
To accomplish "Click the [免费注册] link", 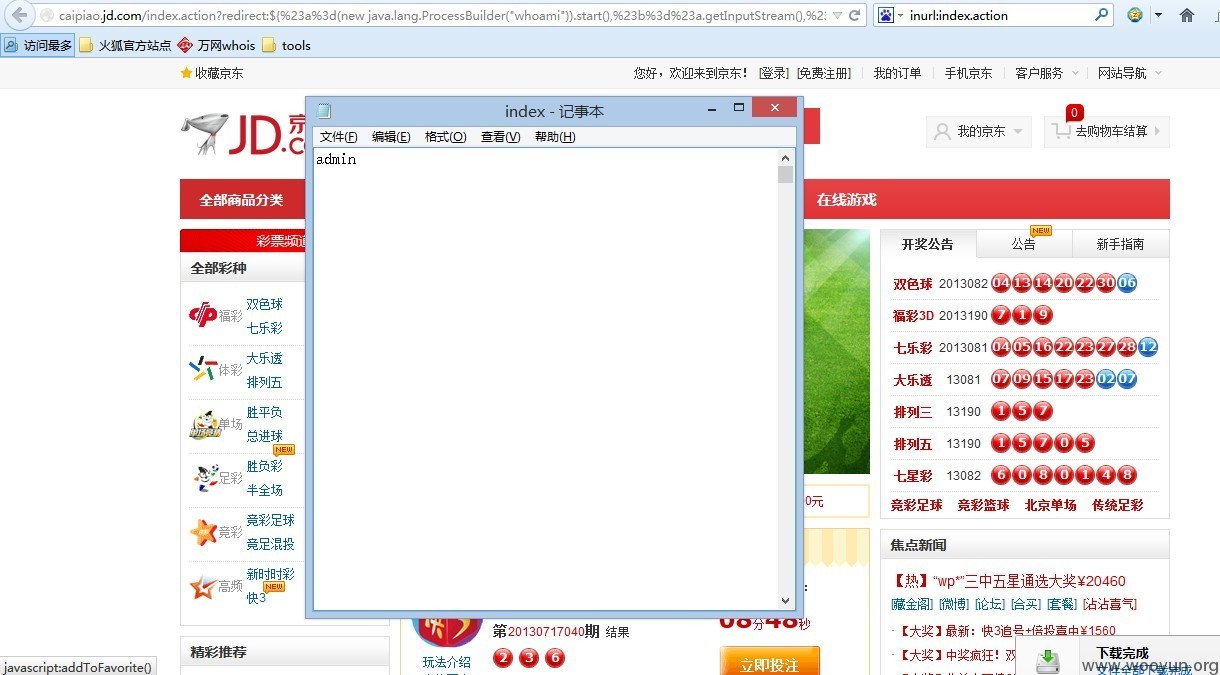I will [x=824, y=73].
